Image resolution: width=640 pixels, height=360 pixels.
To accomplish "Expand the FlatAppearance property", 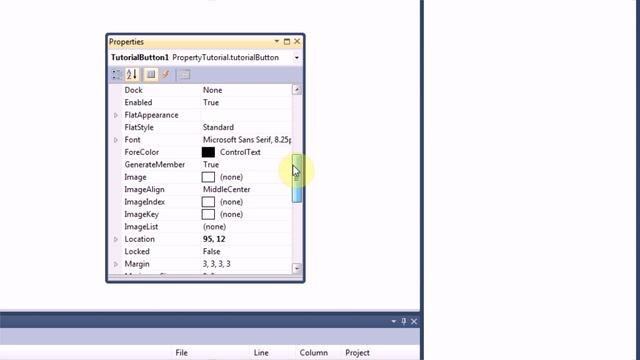I will click(116, 115).
